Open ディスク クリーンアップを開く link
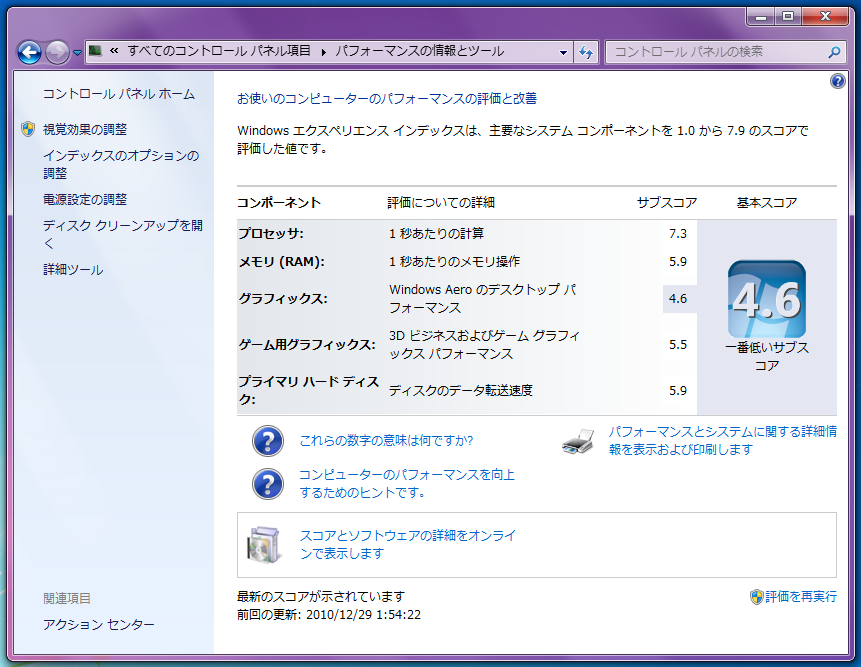 click(x=122, y=234)
